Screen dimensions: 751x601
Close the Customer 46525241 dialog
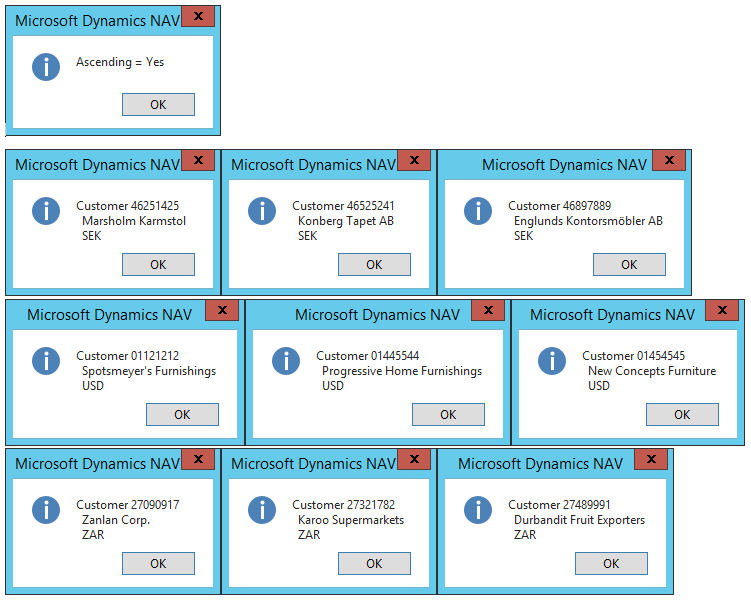click(x=414, y=160)
